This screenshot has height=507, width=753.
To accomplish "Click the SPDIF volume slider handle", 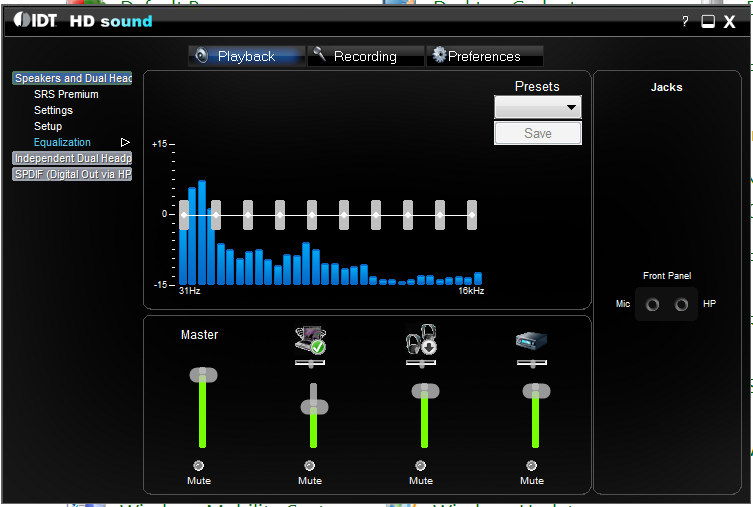I will tap(536, 391).
